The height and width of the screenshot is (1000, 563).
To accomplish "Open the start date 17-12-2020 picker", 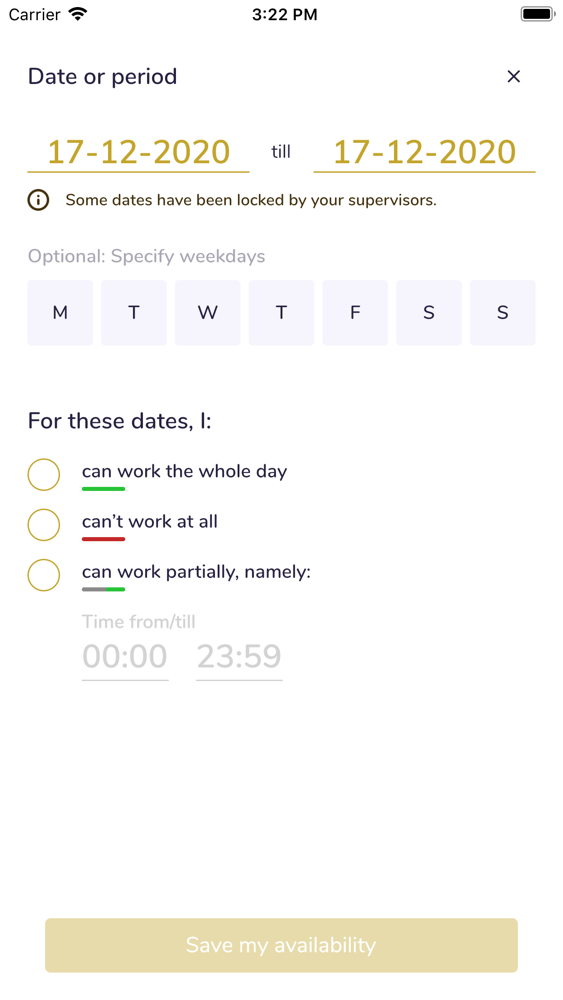I will click(x=138, y=153).
